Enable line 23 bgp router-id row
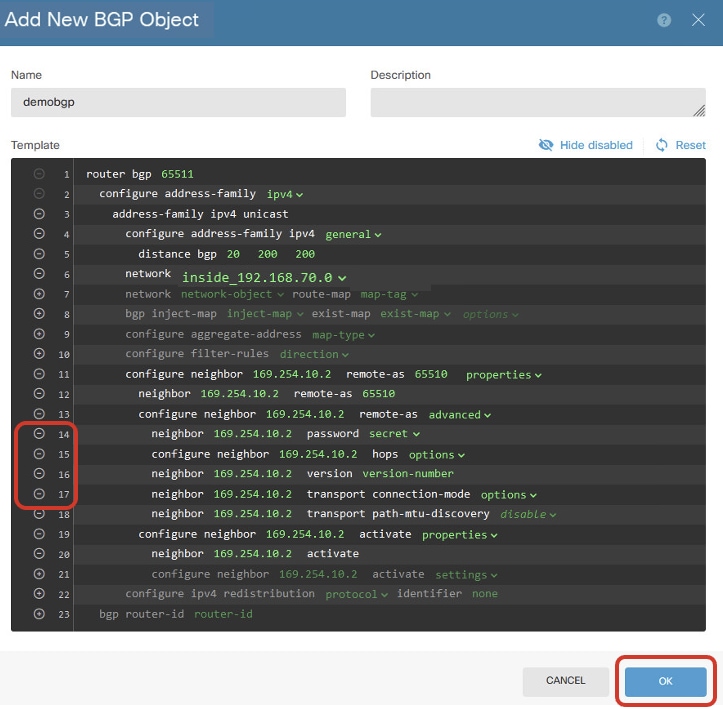Image resolution: width=723 pixels, height=710 pixels. [x=39, y=614]
